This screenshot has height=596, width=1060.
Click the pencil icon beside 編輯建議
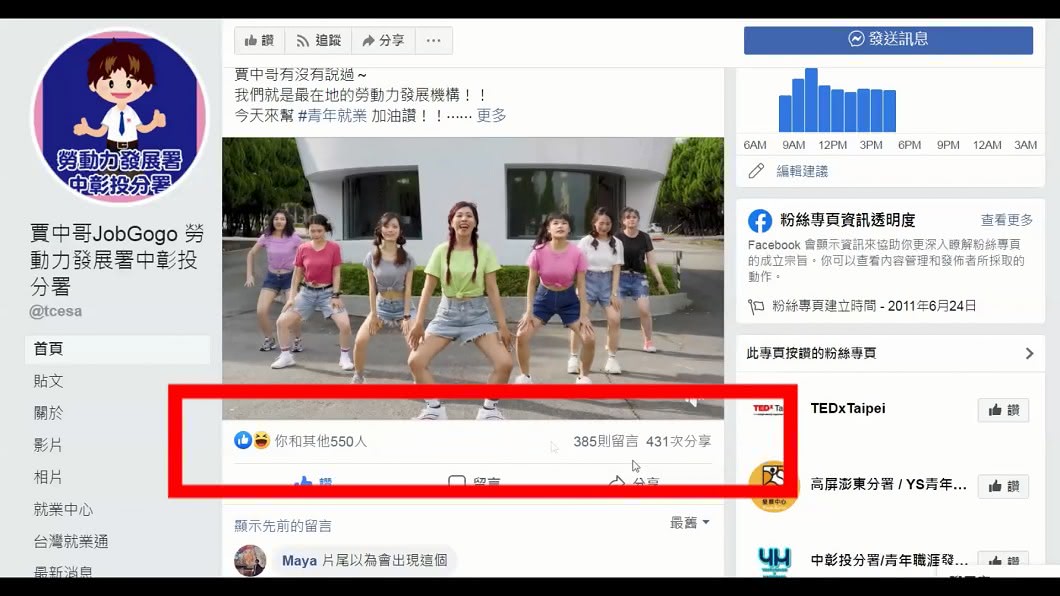[756, 171]
